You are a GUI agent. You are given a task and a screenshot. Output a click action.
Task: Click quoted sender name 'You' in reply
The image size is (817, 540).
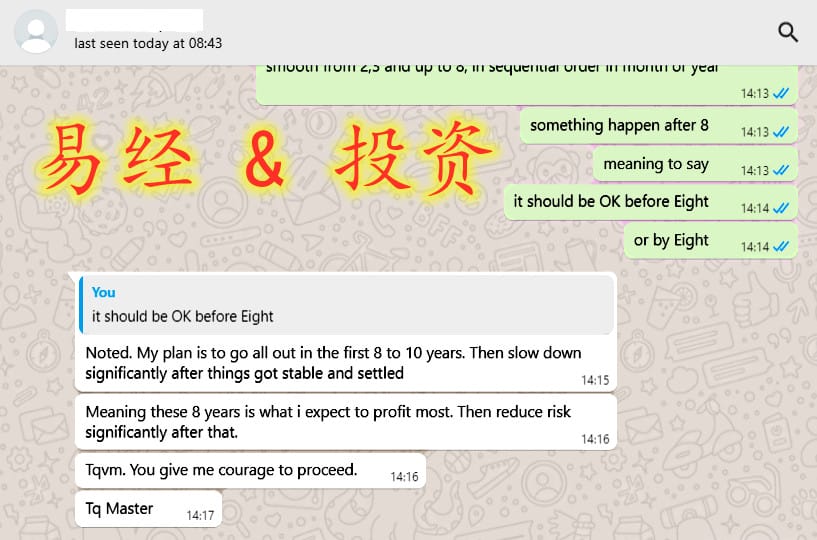103,292
